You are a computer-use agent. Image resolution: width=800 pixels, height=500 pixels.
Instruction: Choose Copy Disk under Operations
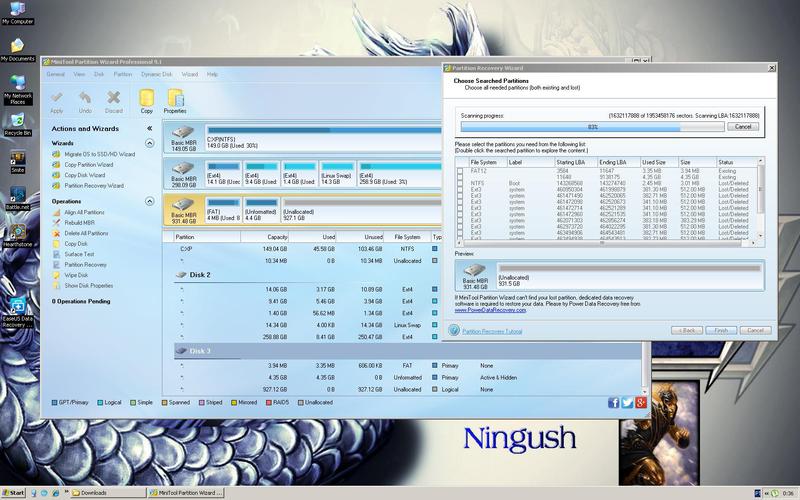tap(70, 244)
